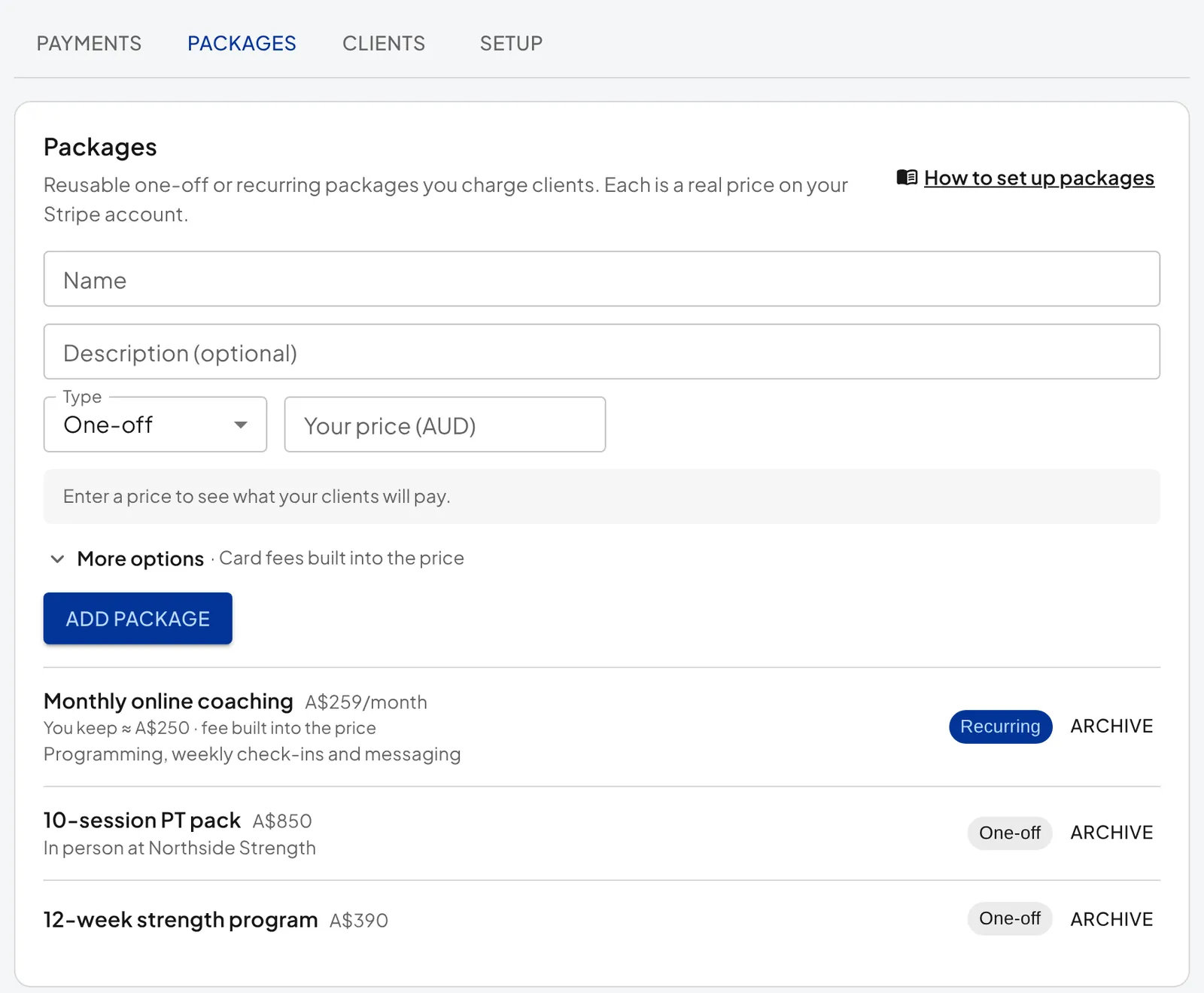This screenshot has height=993, width=1204.
Task: Click 'Enter a price to see' hint
Action: [257, 497]
